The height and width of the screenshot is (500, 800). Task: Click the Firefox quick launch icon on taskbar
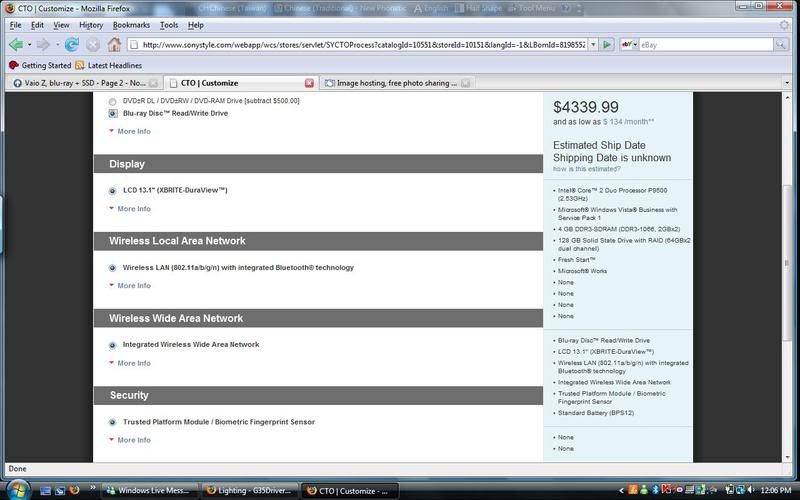[x=74, y=490]
